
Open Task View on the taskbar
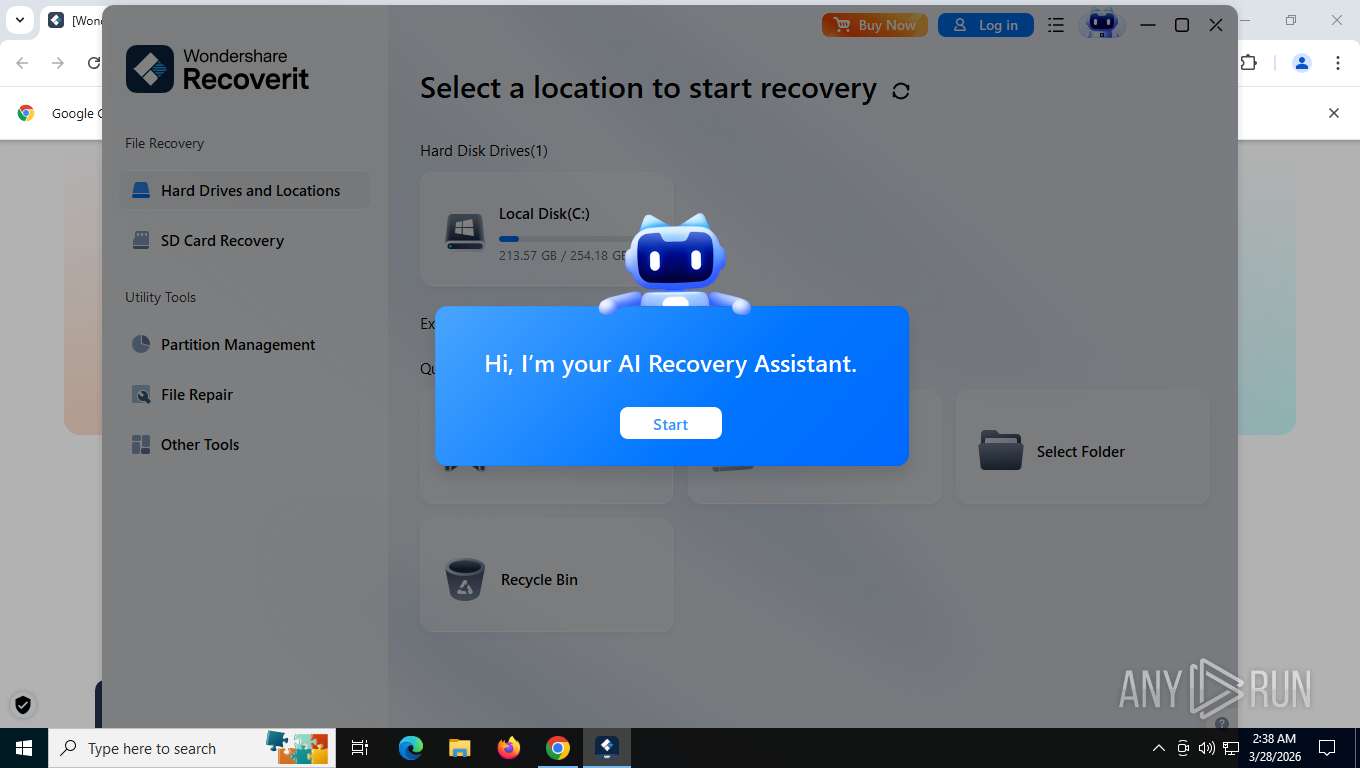point(360,748)
